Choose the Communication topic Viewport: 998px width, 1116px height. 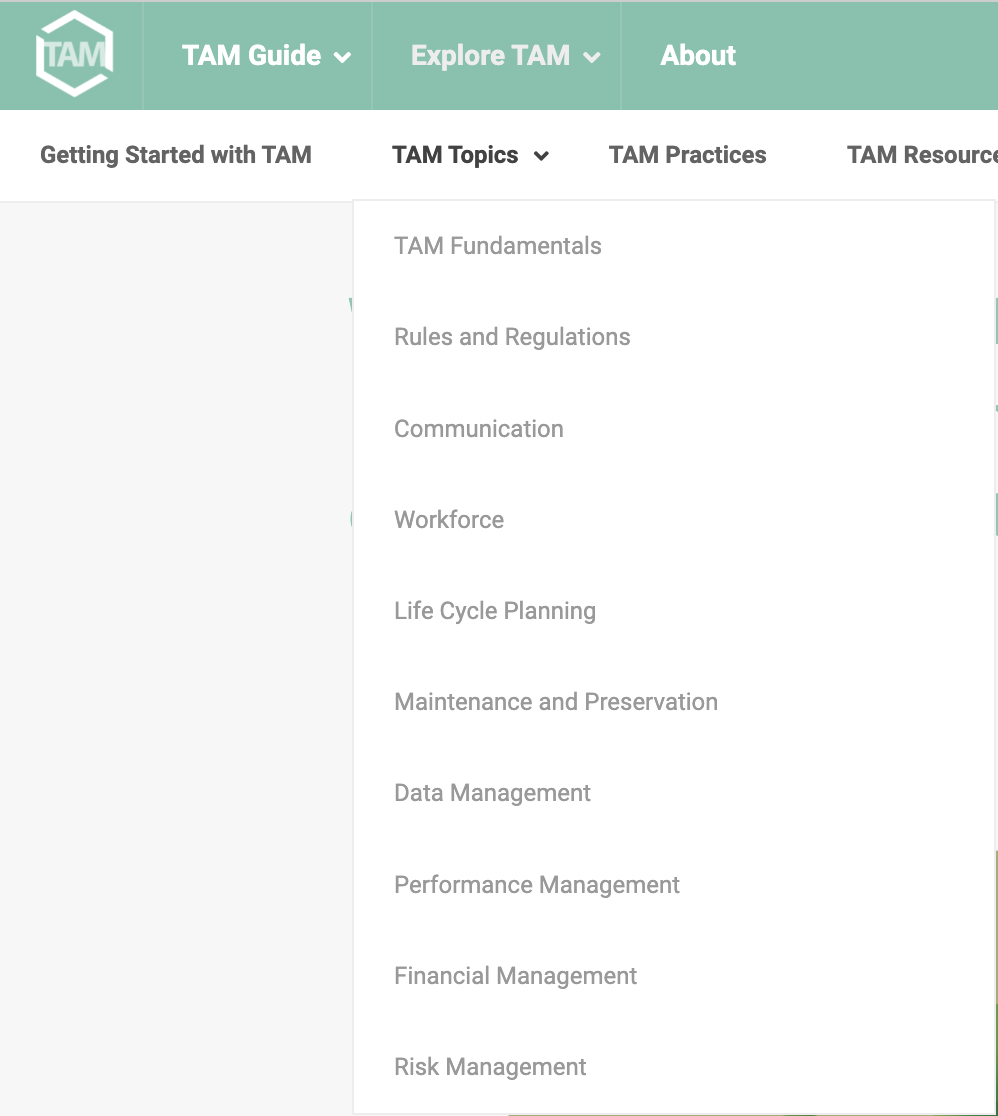[479, 429]
